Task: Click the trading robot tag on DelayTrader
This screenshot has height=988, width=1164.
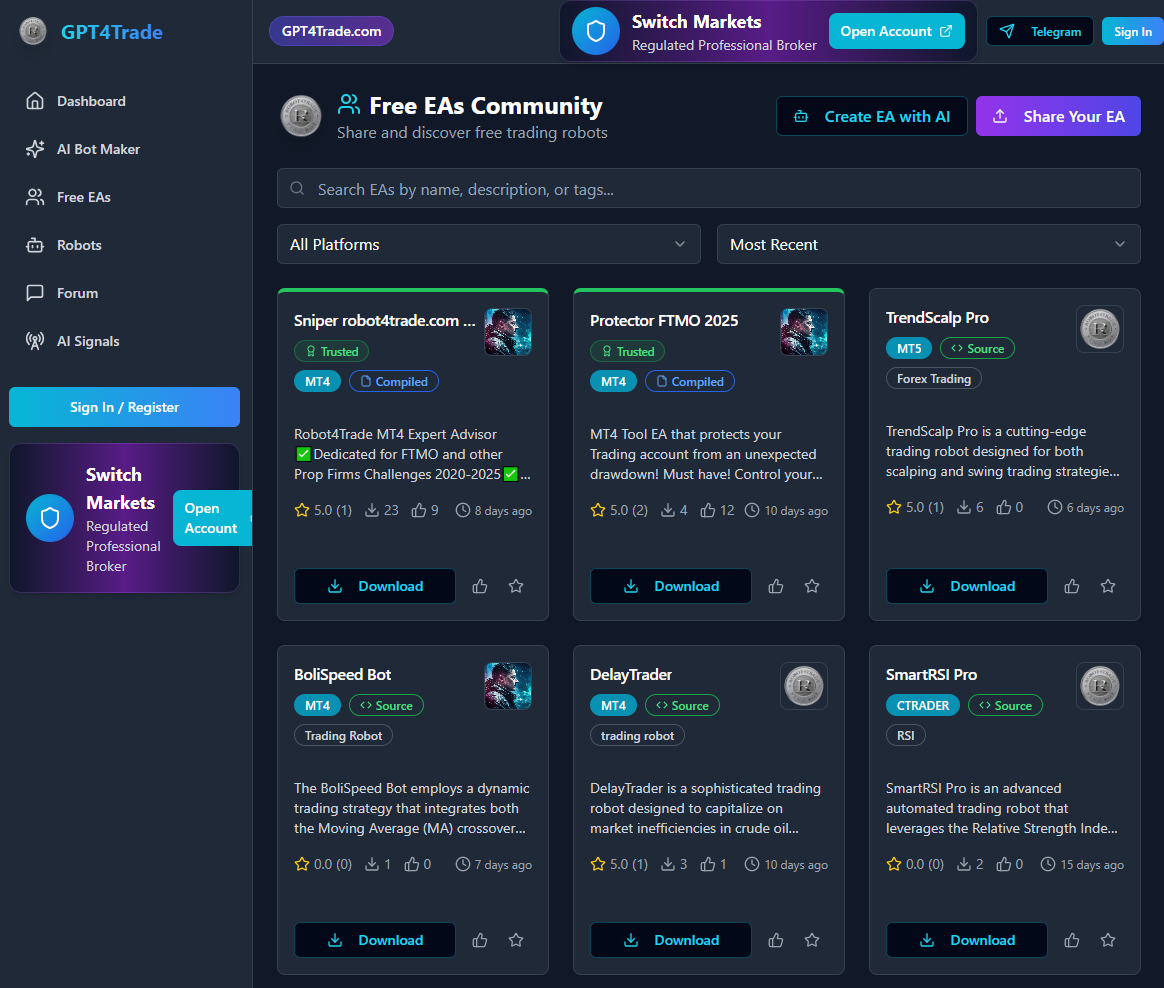Action: (x=637, y=736)
